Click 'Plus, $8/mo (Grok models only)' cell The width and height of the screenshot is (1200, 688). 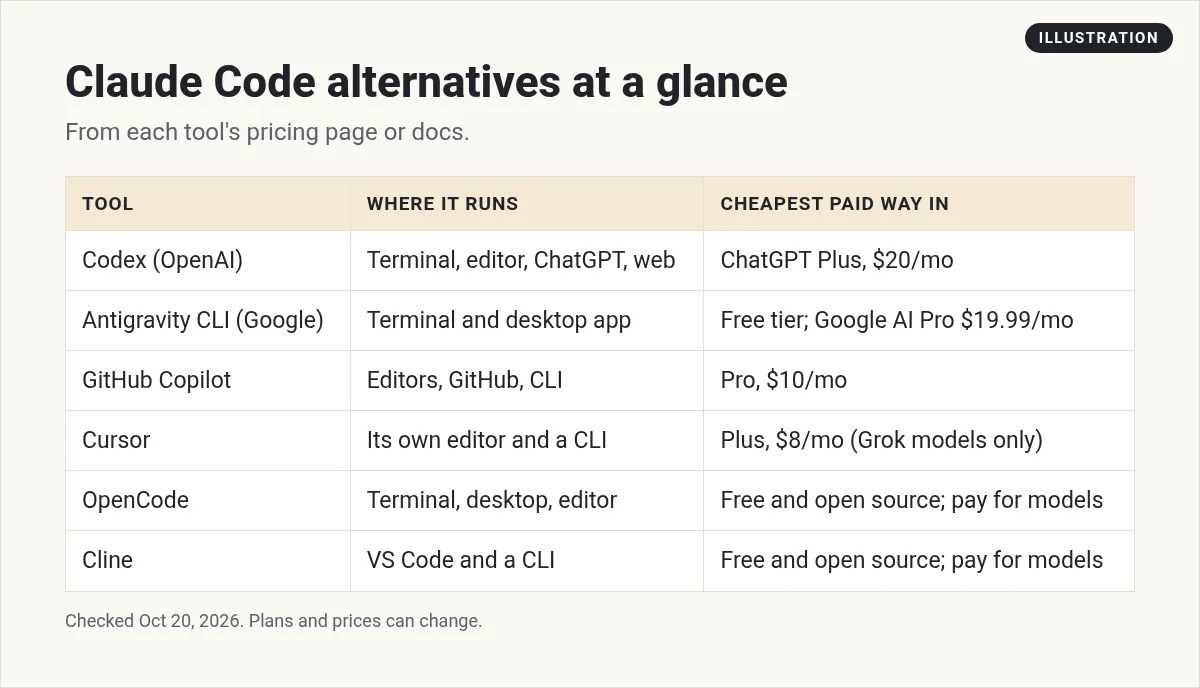point(919,441)
